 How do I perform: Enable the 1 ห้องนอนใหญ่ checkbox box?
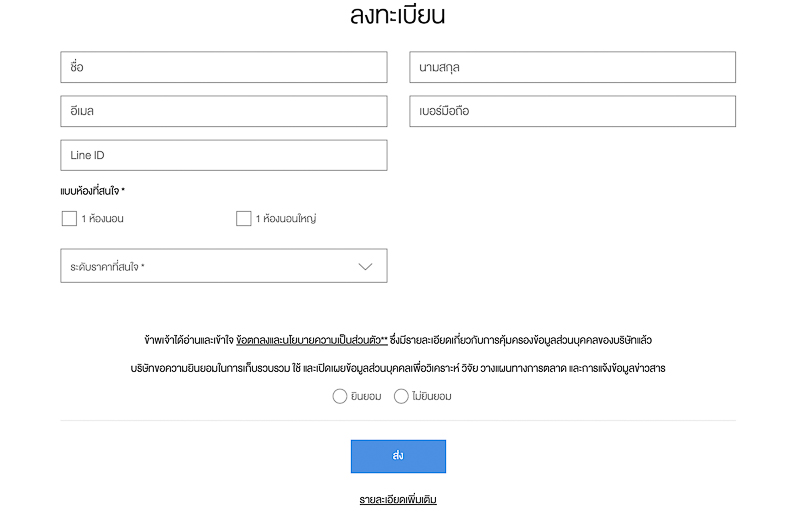point(243,218)
